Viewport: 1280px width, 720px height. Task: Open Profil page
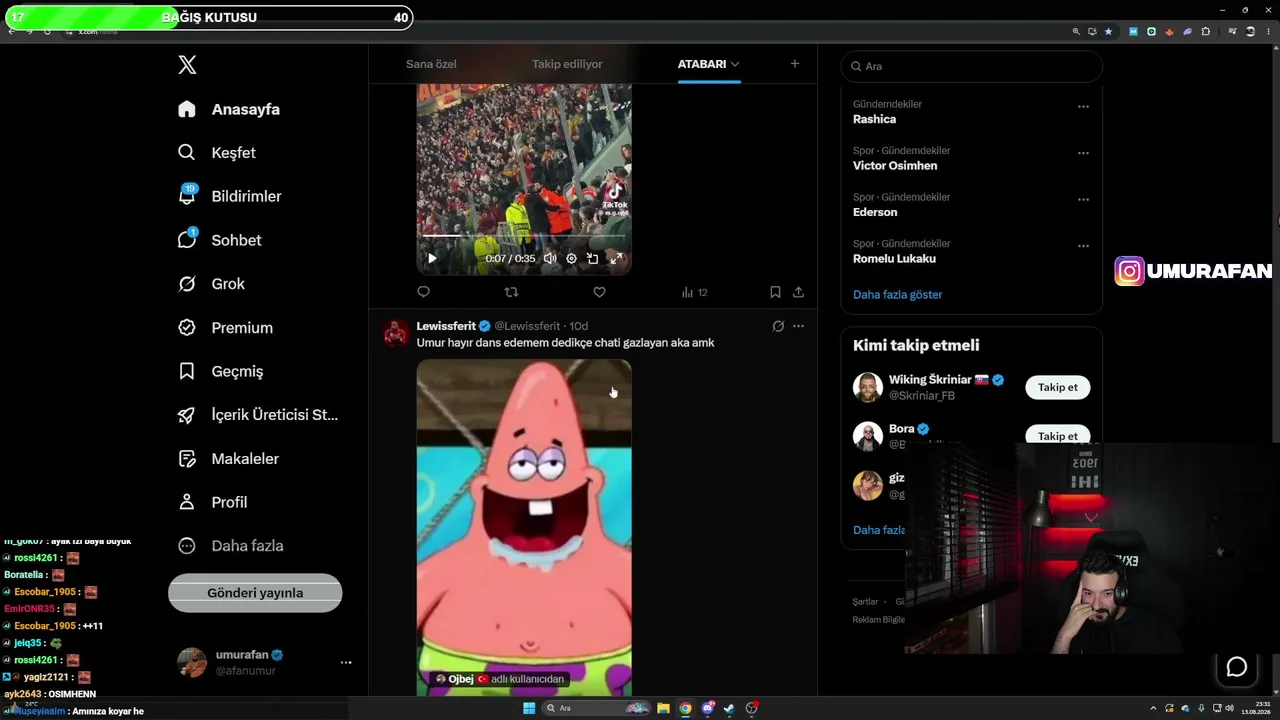(212, 502)
